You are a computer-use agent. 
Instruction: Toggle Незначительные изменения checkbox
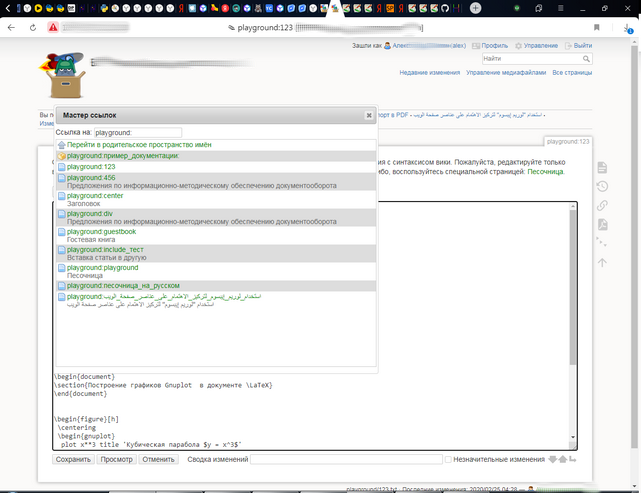tap(448, 459)
